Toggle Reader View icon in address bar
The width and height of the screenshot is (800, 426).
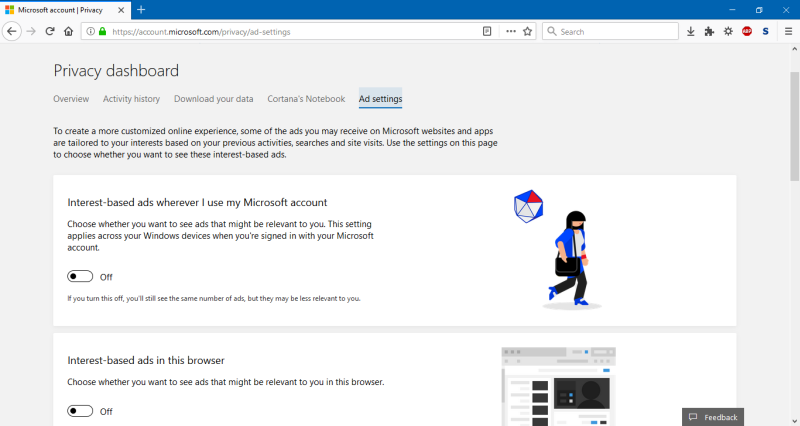tap(488, 31)
